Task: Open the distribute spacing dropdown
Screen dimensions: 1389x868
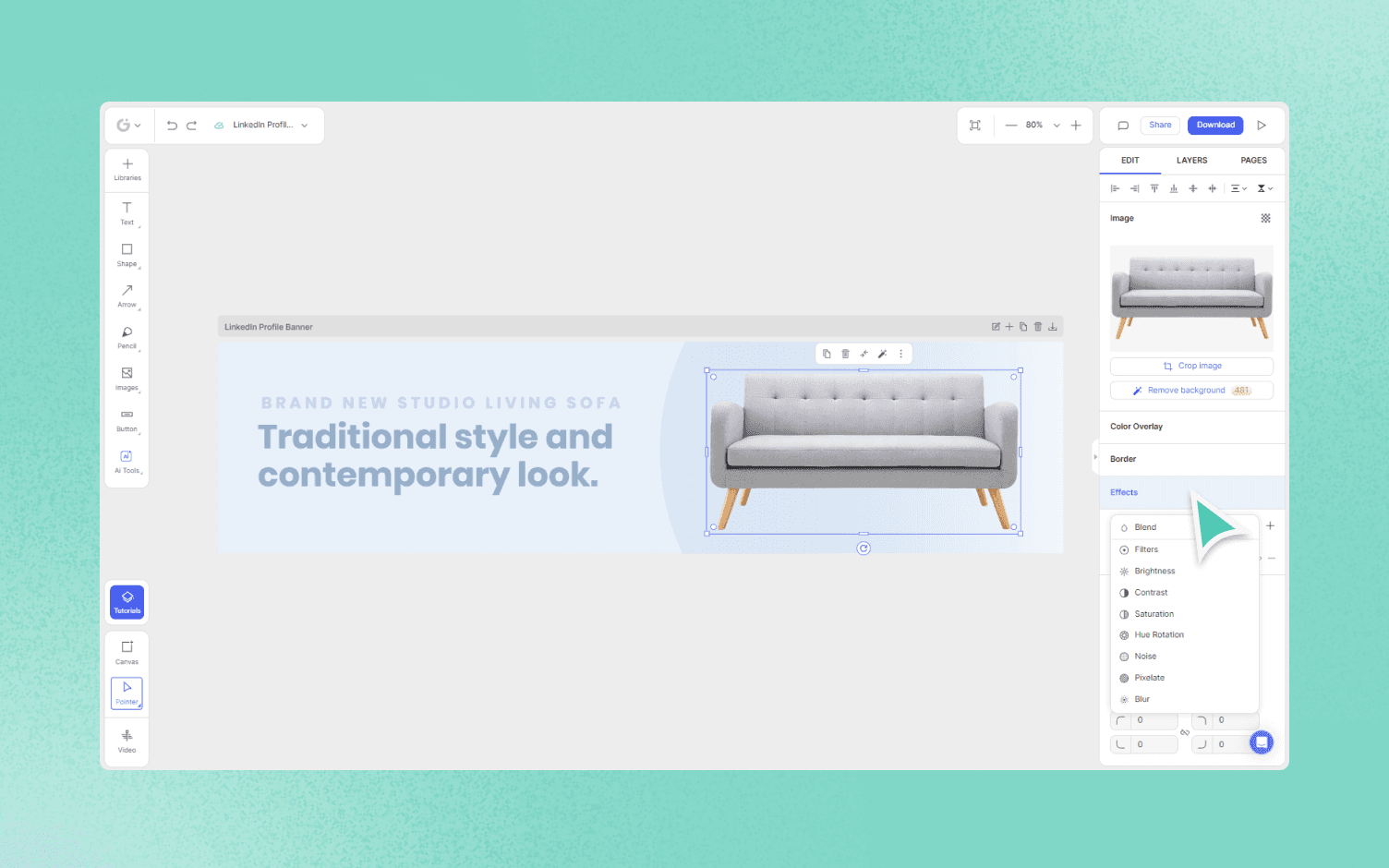Action: [x=1238, y=188]
